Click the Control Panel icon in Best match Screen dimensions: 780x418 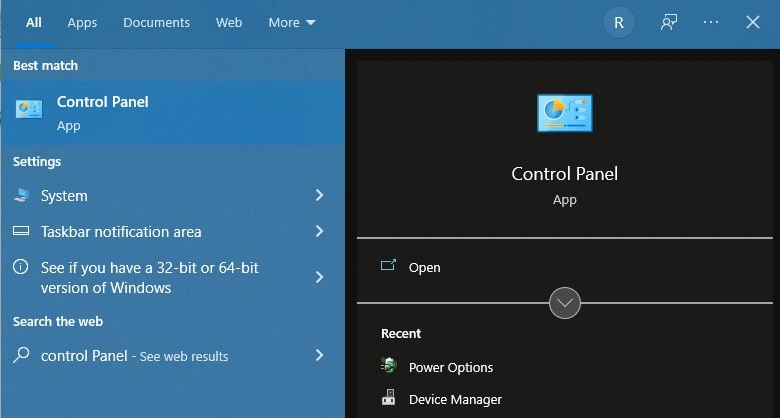coord(29,109)
